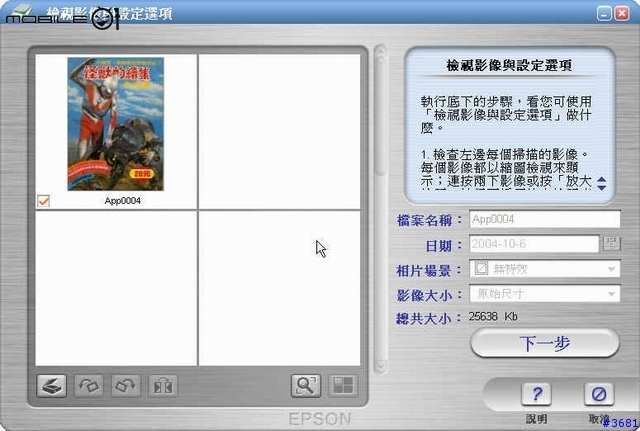Click the 下一步 button

tap(545, 343)
